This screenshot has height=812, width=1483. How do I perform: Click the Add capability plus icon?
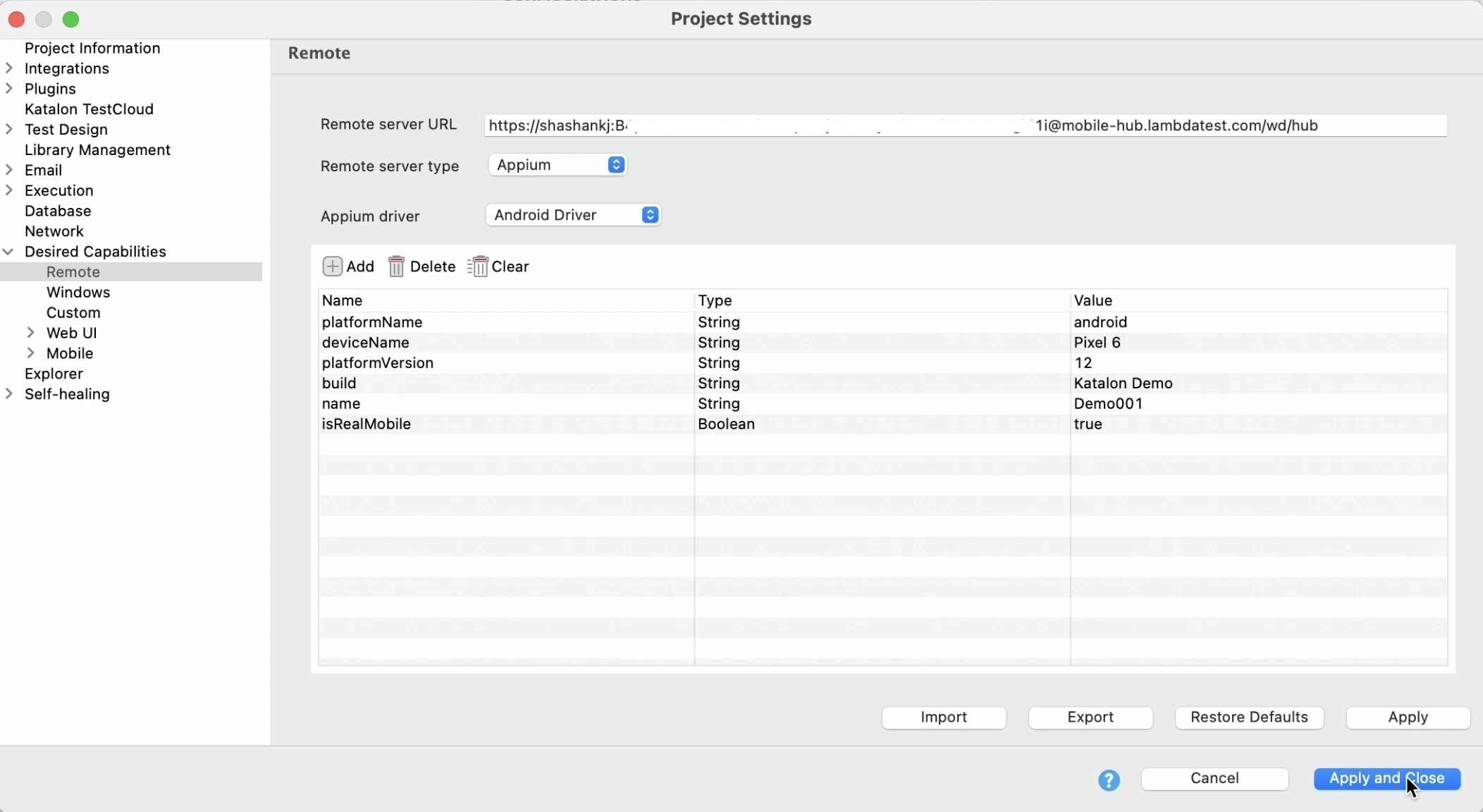[x=333, y=266]
